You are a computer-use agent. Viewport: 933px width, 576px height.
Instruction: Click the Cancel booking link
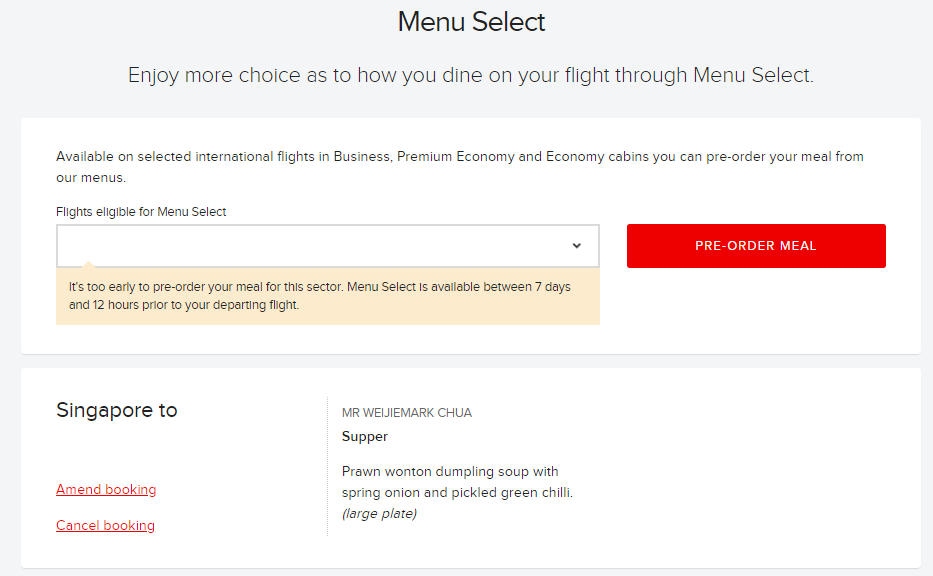coord(105,526)
